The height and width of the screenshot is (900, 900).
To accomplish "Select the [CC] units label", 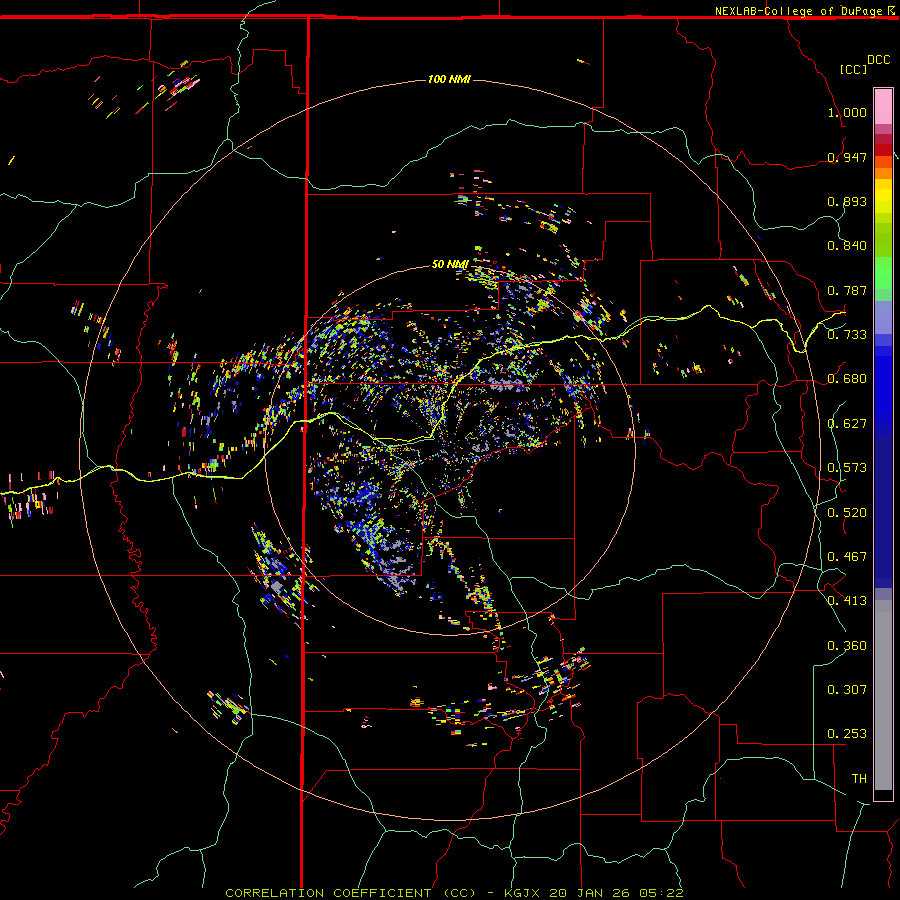I will pos(853,69).
